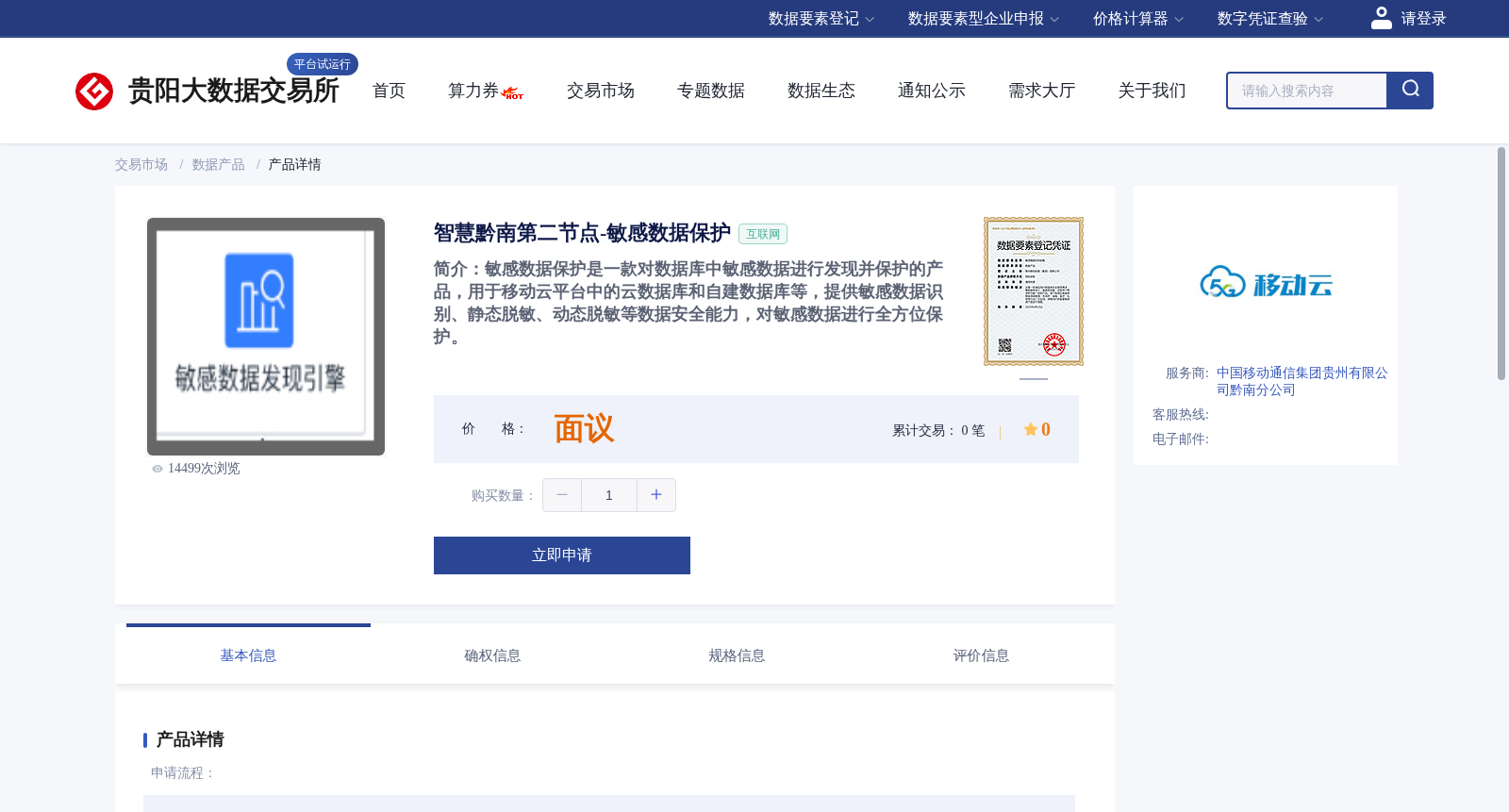Viewport: 1509px width, 812px height.
Task: Expand the 数字凭证查验 dropdown
Action: coord(1270,19)
